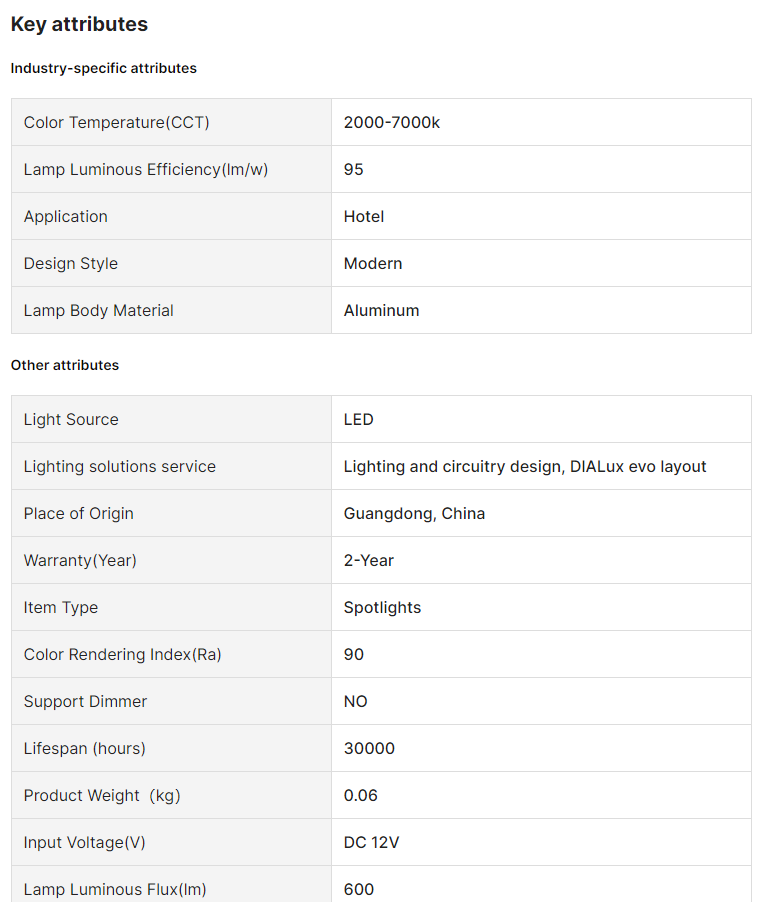
Task: Click the "Industry-specific attributes" subheading
Action: point(103,68)
